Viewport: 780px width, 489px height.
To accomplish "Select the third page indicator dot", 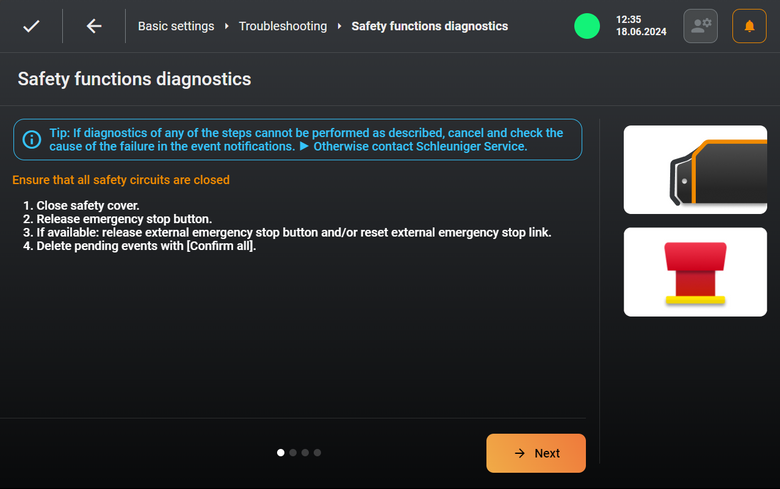I will [305, 453].
